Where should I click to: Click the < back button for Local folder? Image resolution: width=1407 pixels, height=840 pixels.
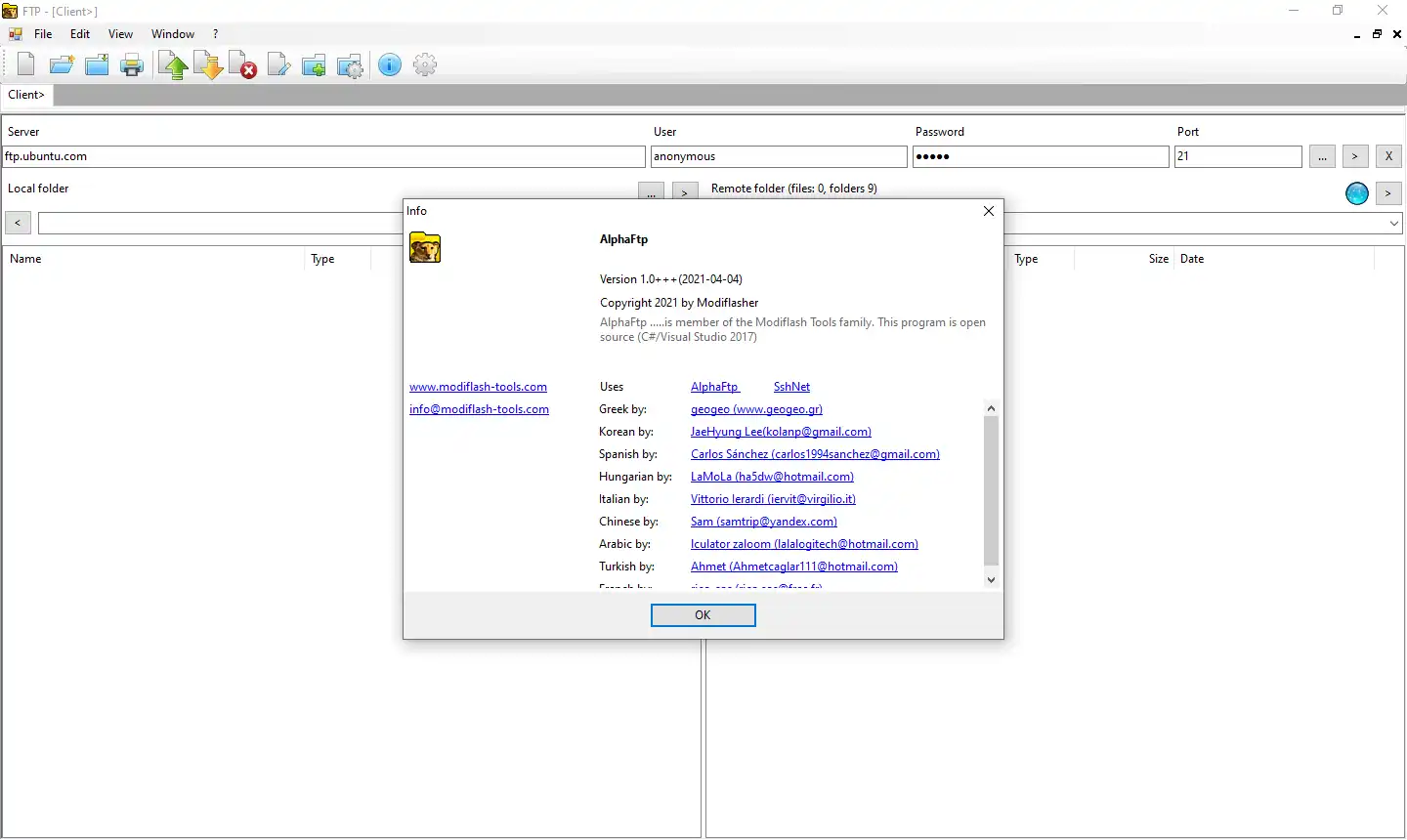point(18,223)
